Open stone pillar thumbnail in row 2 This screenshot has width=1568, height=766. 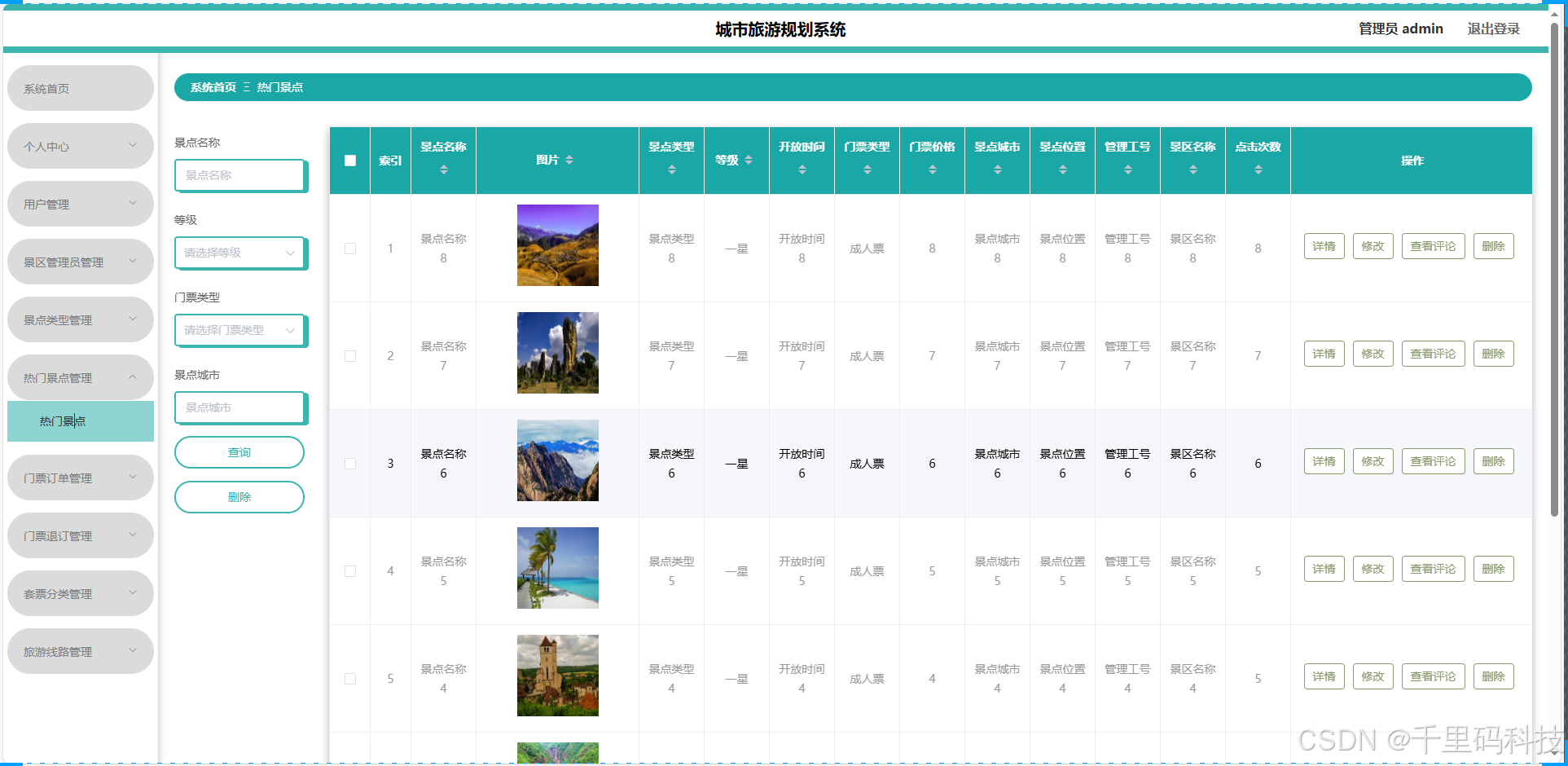click(x=558, y=353)
